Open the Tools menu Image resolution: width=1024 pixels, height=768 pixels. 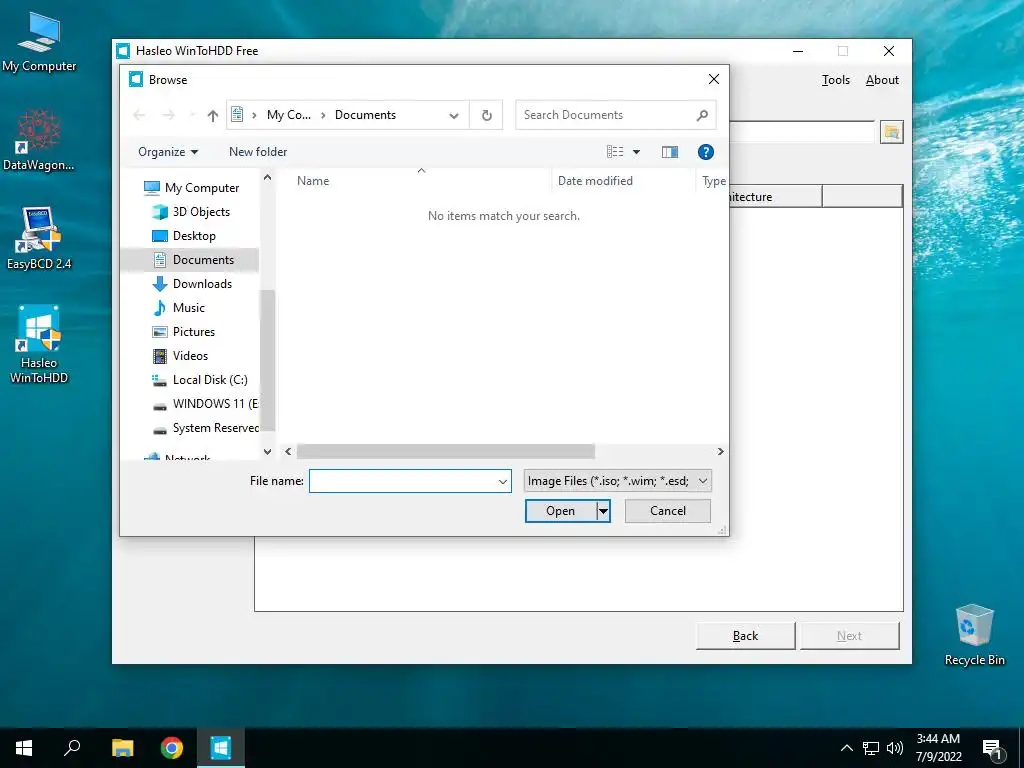coord(835,80)
